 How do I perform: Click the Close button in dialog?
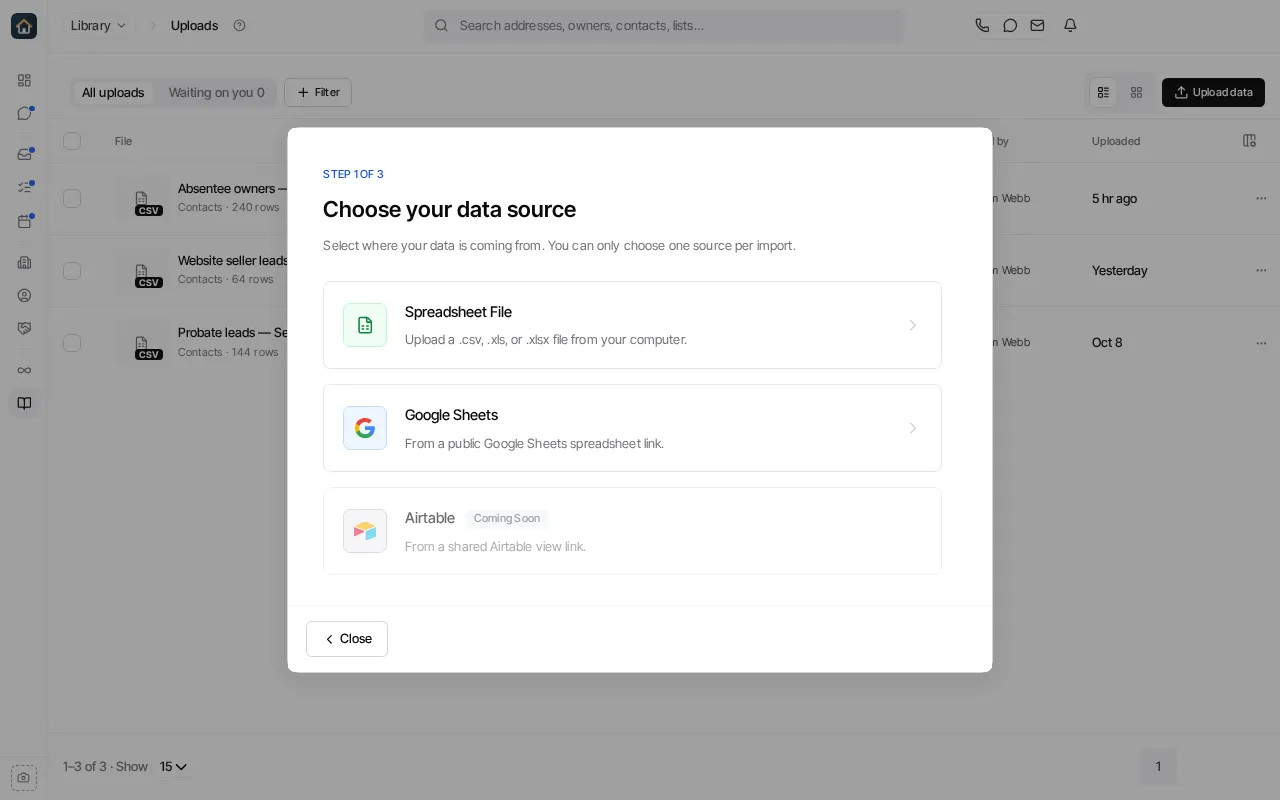tap(347, 639)
